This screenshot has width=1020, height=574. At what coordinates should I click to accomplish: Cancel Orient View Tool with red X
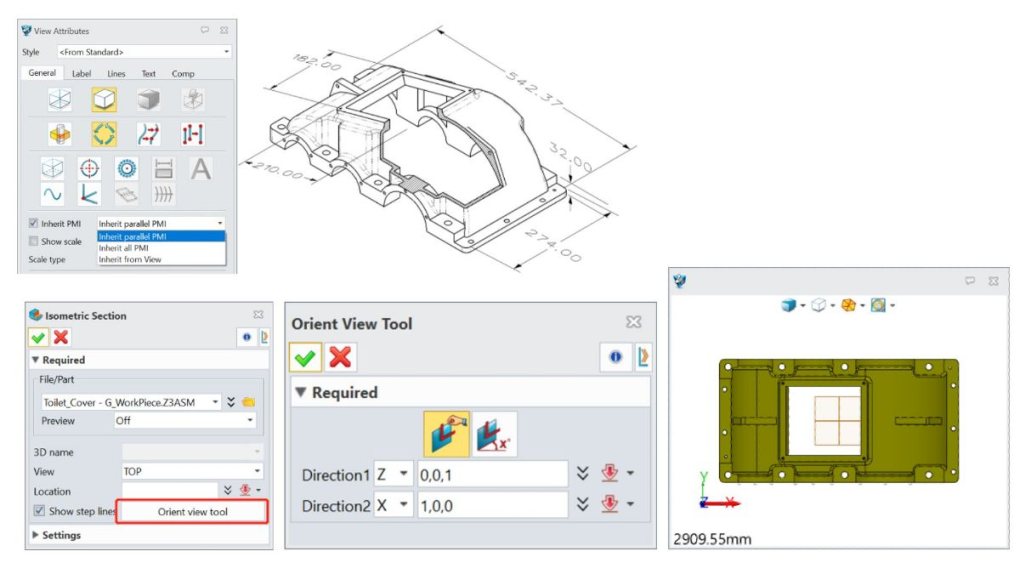pos(340,357)
